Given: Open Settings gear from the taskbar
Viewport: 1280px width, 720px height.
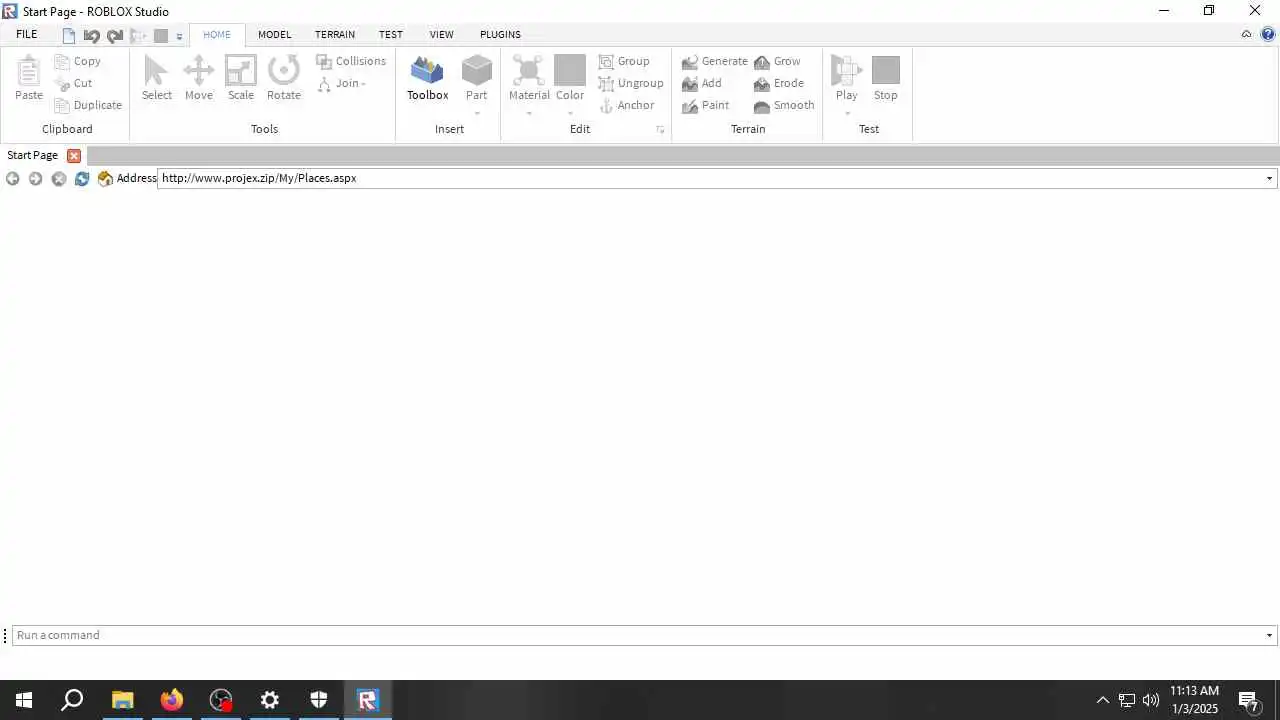Looking at the screenshot, I should (270, 700).
